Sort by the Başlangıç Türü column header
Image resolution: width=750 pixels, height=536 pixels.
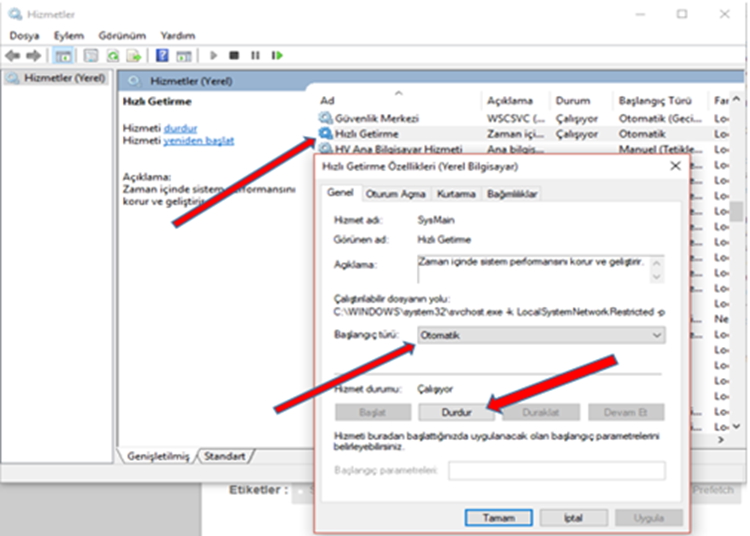pyautogui.click(x=660, y=100)
